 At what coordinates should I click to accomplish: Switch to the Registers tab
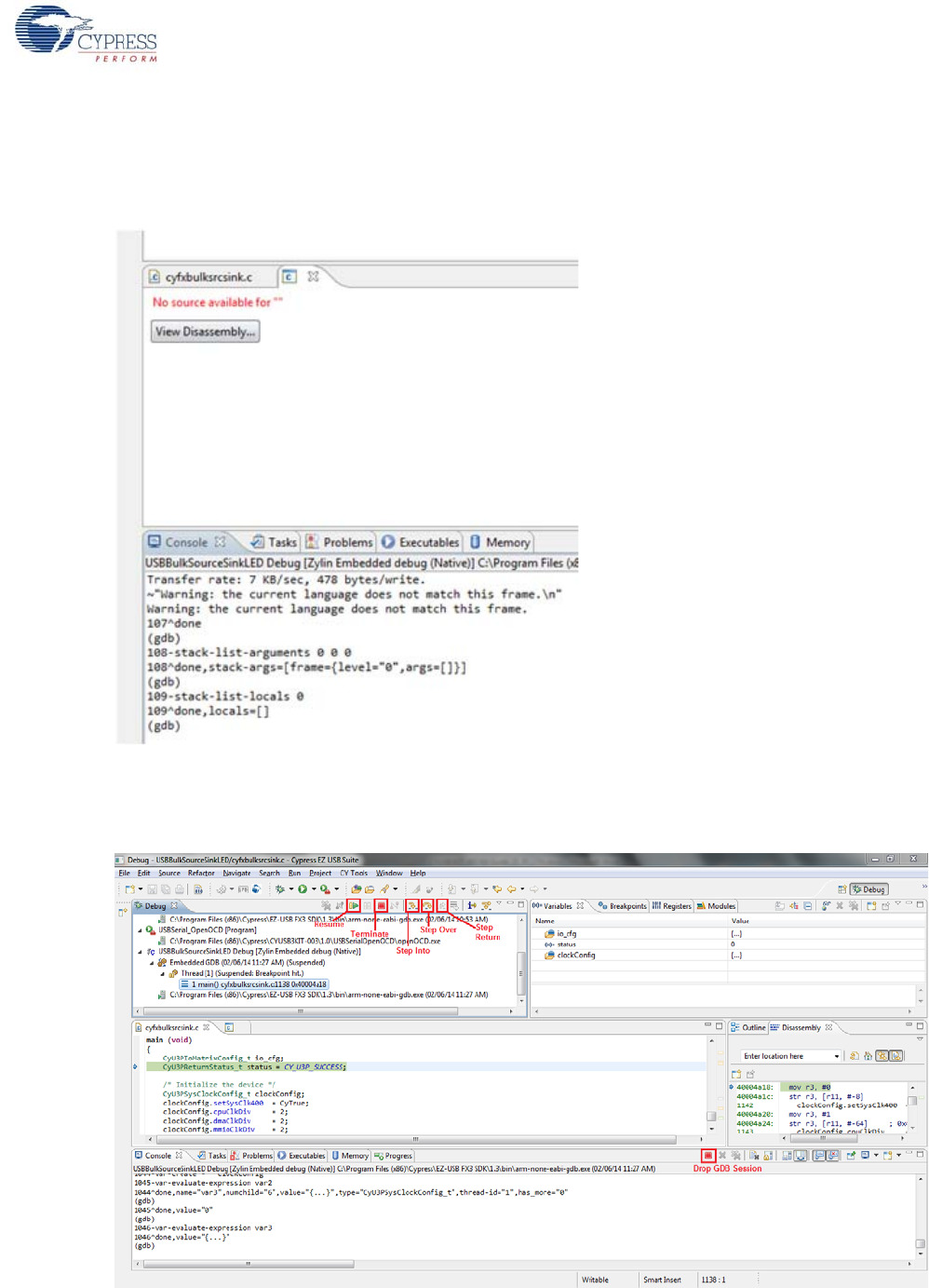click(x=672, y=906)
